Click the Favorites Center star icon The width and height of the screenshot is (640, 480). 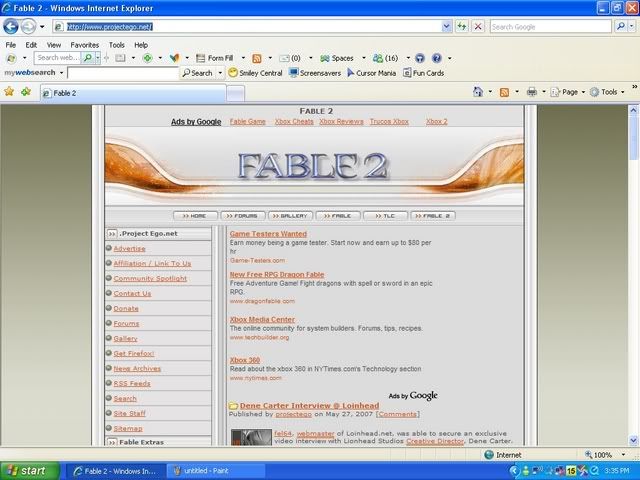[x=9, y=91]
